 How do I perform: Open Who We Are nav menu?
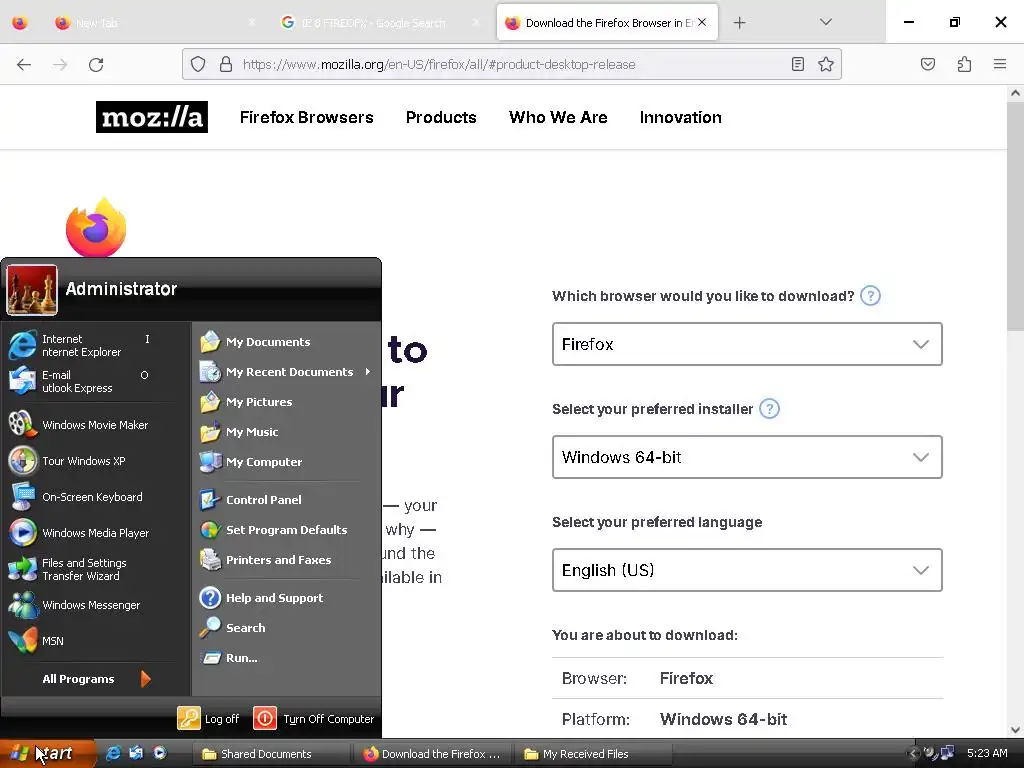point(558,118)
